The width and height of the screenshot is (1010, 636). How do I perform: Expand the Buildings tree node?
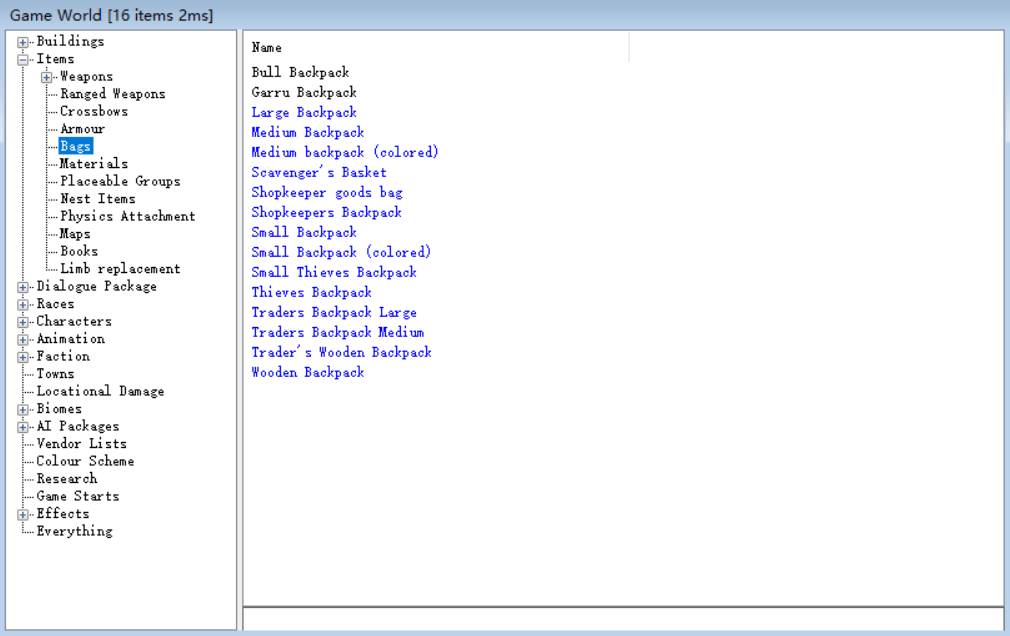pyautogui.click(x=23, y=42)
